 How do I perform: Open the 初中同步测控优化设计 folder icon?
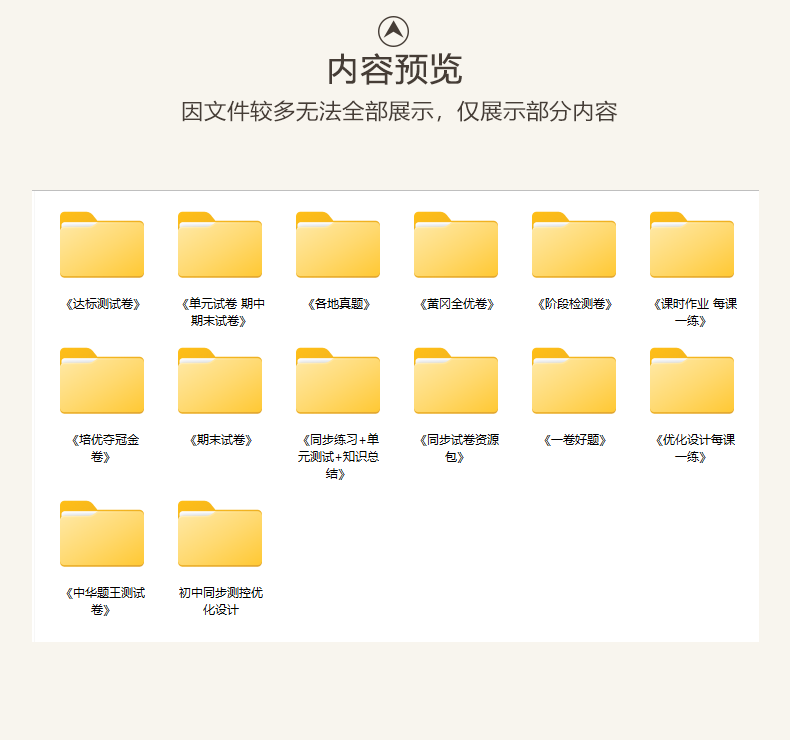pos(220,534)
